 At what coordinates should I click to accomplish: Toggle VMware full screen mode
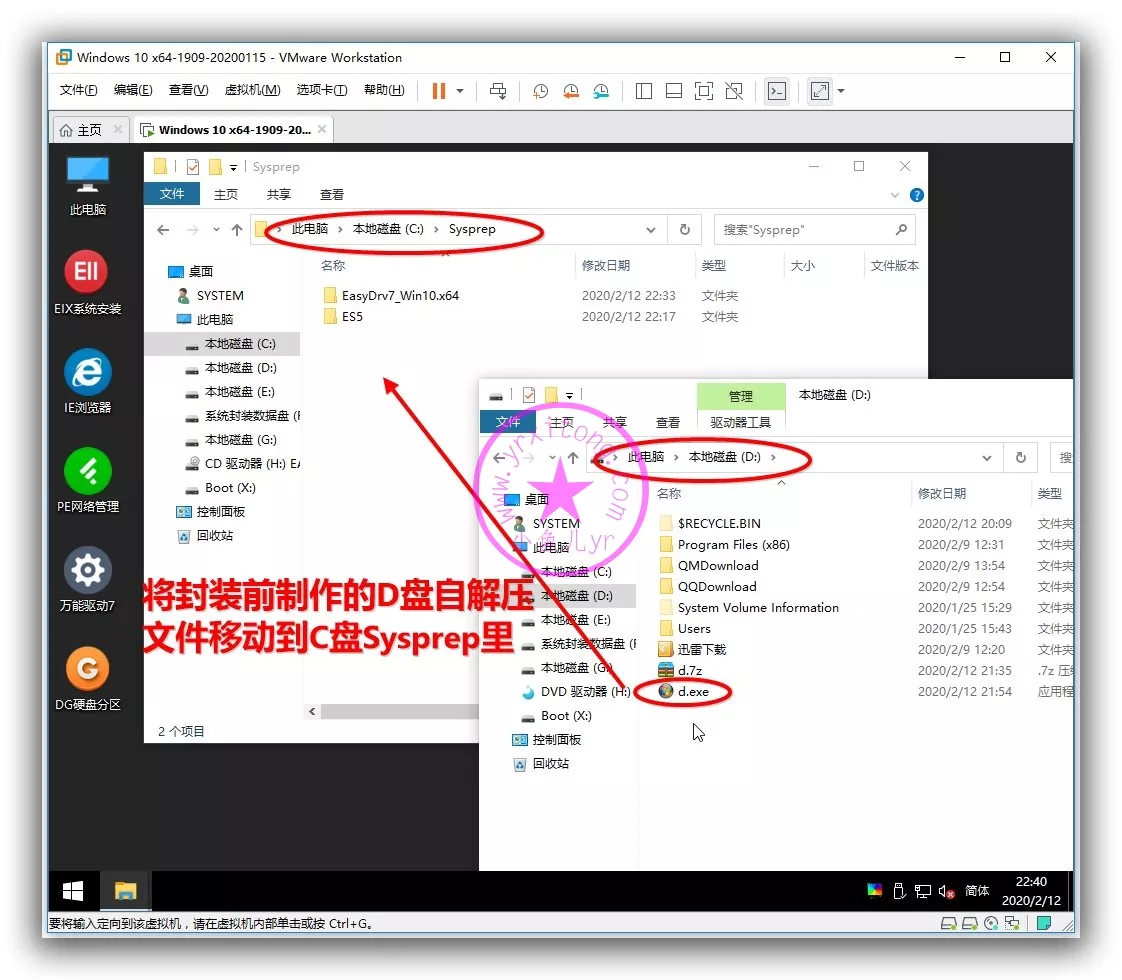click(704, 91)
